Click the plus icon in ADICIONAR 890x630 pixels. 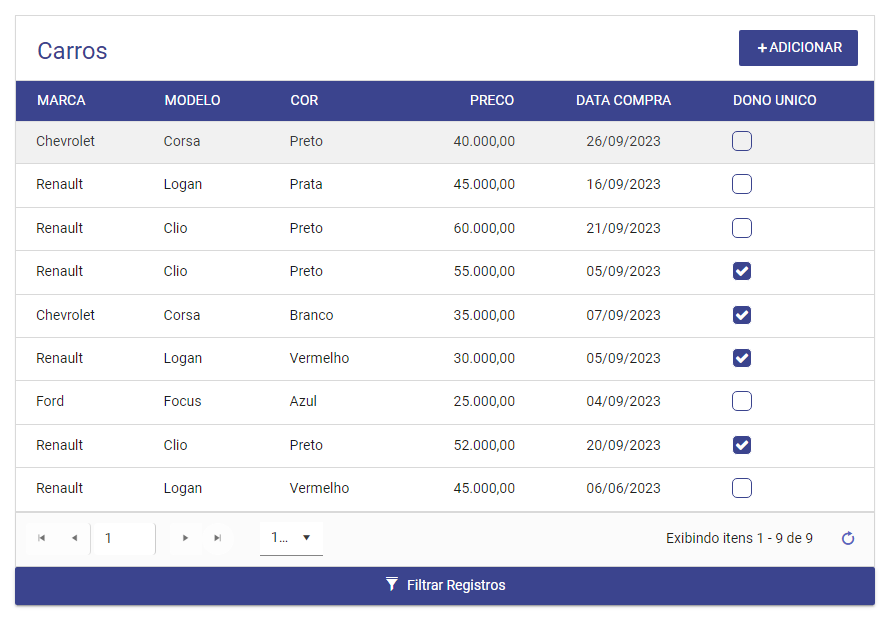[x=762, y=48]
